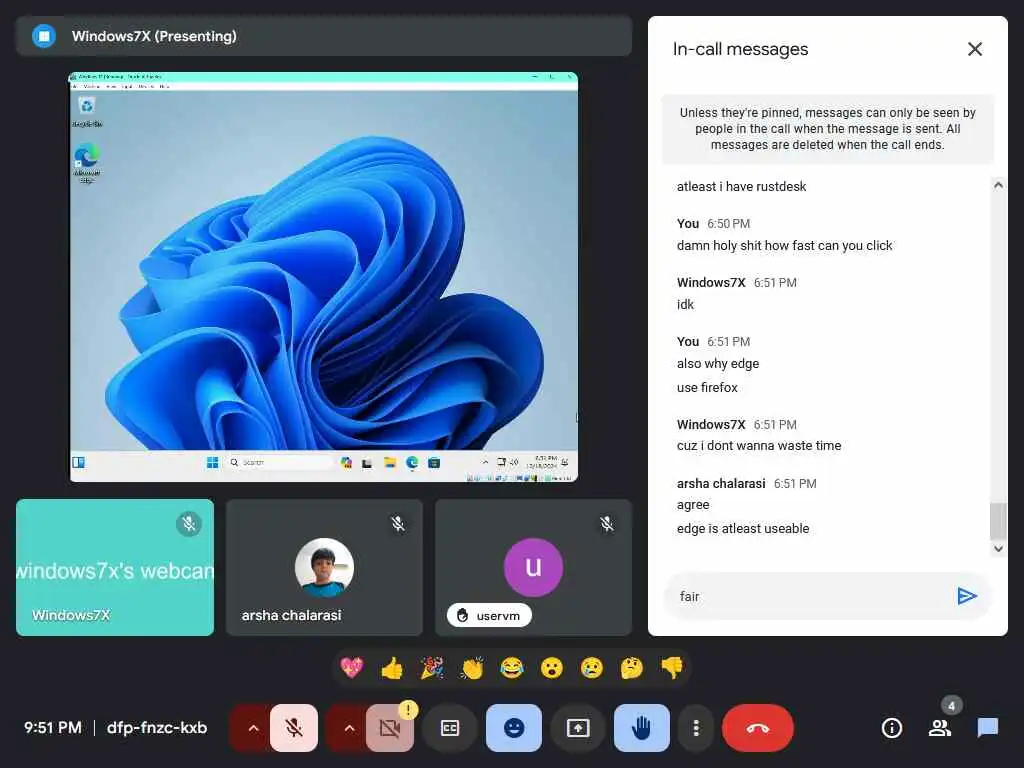Send the surprised face reaction
The image size is (1024, 768).
(x=552, y=667)
